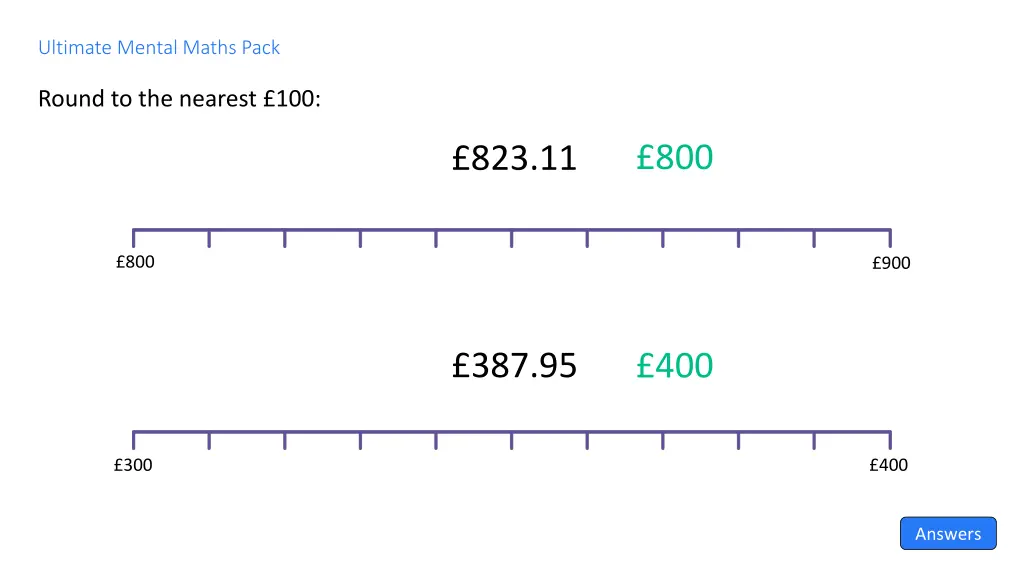Open the Ultimate Mental Maths Pack link
The height and width of the screenshot is (576, 1024).
159,47
